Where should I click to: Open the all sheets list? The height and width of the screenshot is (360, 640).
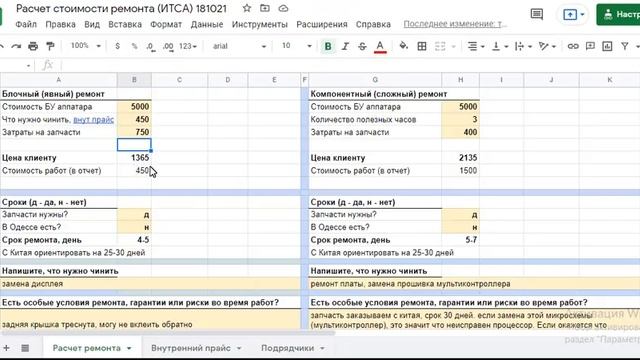(x=25, y=348)
